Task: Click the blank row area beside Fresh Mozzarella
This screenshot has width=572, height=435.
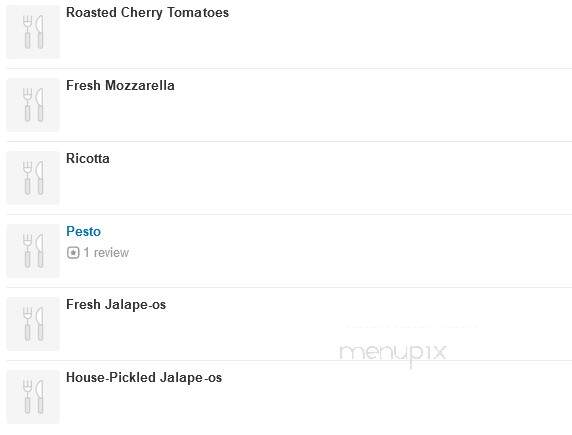Action: coord(365,105)
